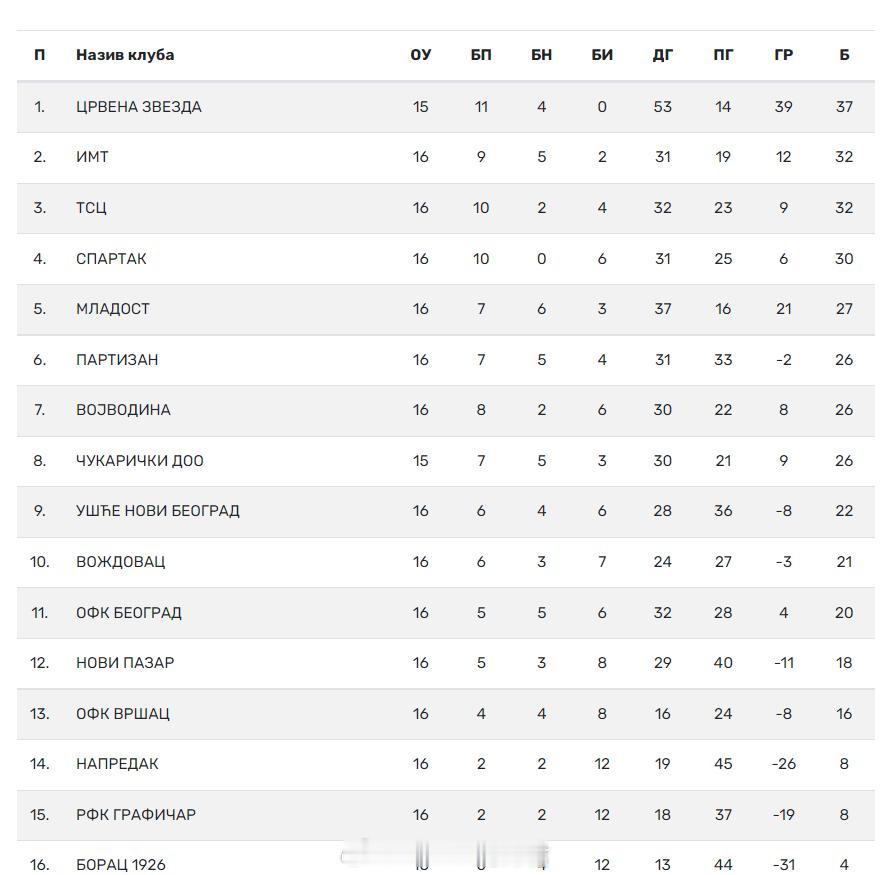Click the ВОЖДОВАЦ club name
Viewport: 894px width, 875px height.
[x=120, y=561]
